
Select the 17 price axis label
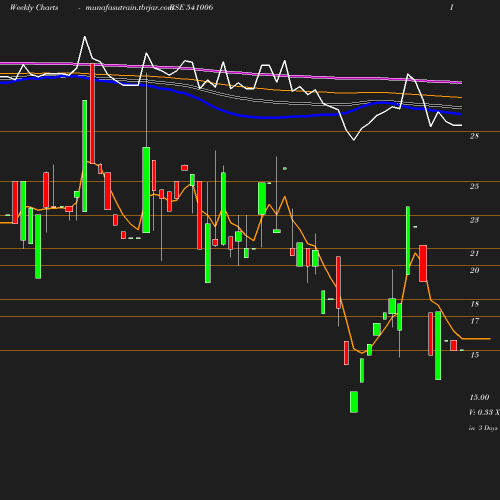[x=474, y=321]
